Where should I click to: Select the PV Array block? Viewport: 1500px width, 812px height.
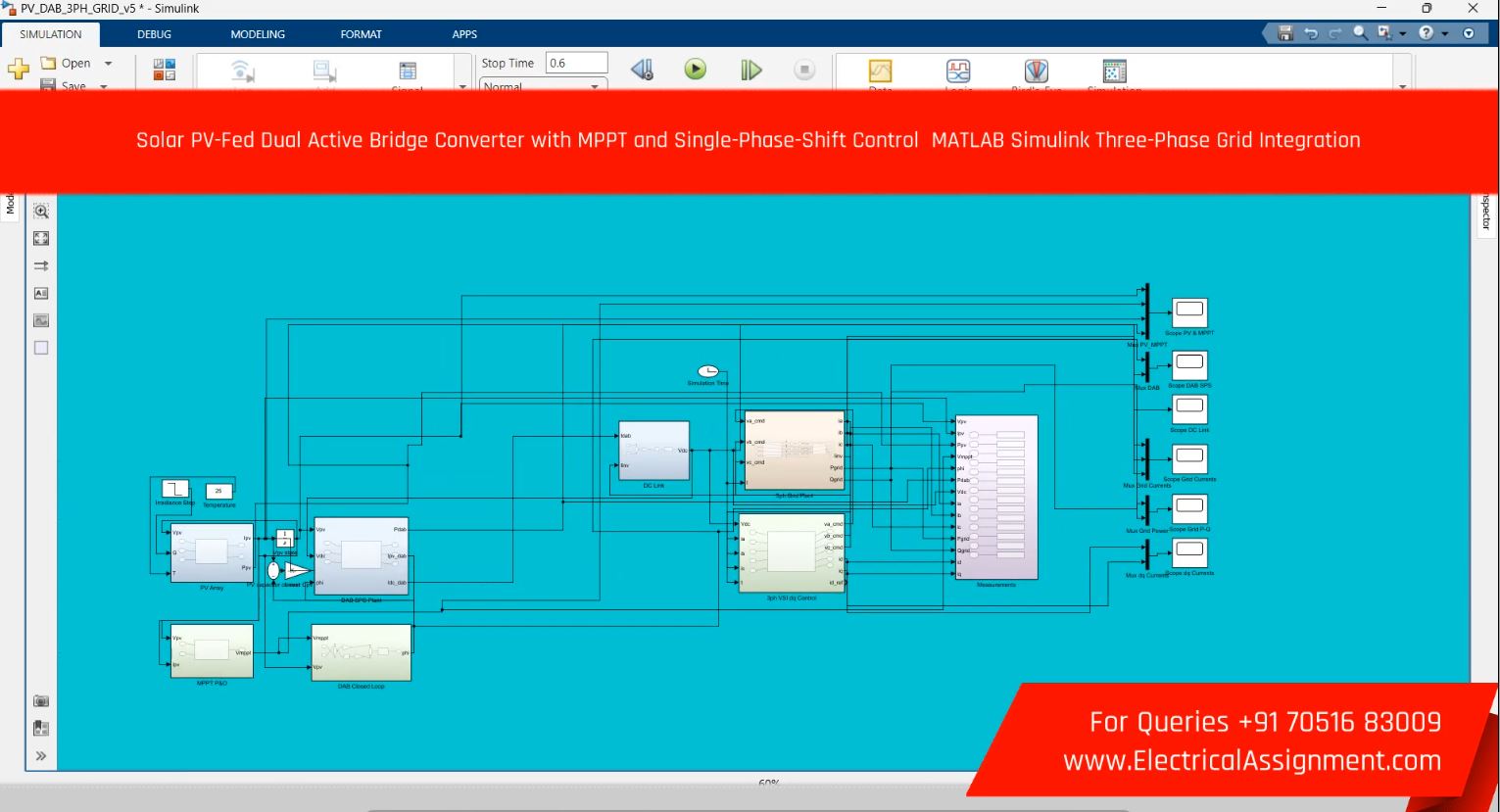point(212,553)
